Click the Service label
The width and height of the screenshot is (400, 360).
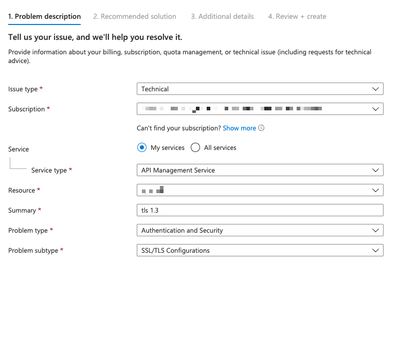[x=18, y=149]
